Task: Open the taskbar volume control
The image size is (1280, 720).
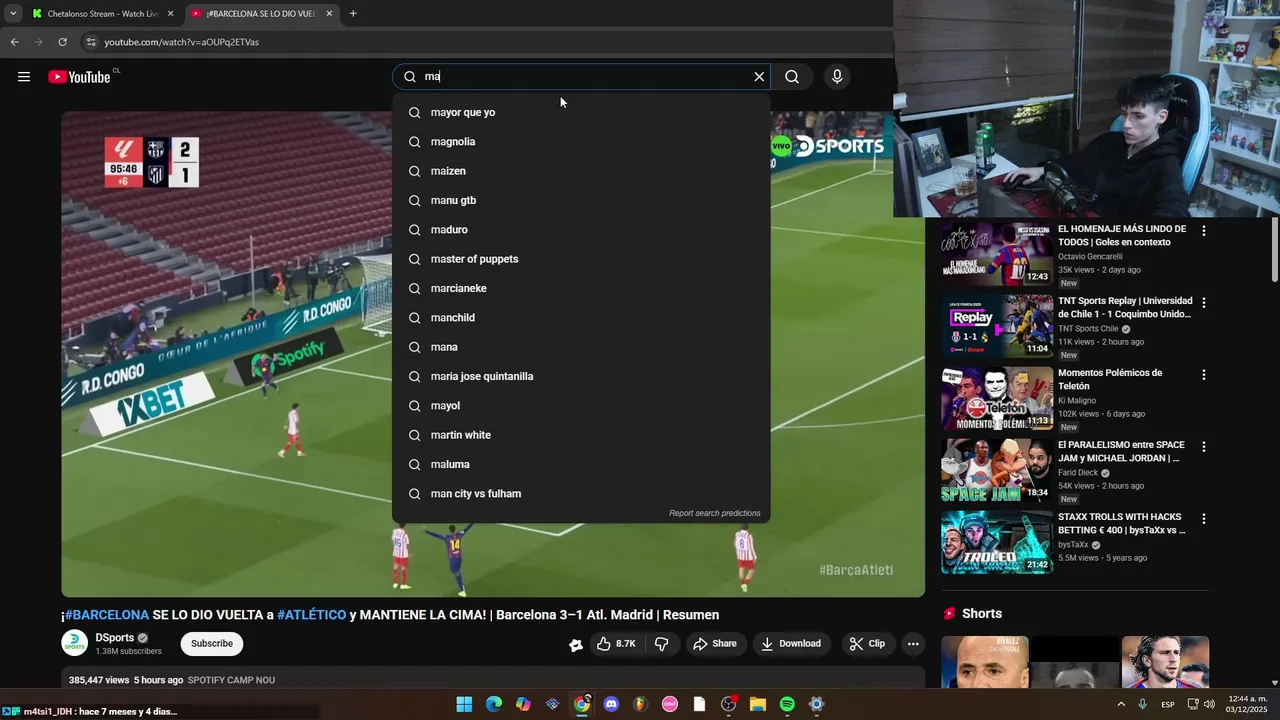Action: click(x=1210, y=704)
